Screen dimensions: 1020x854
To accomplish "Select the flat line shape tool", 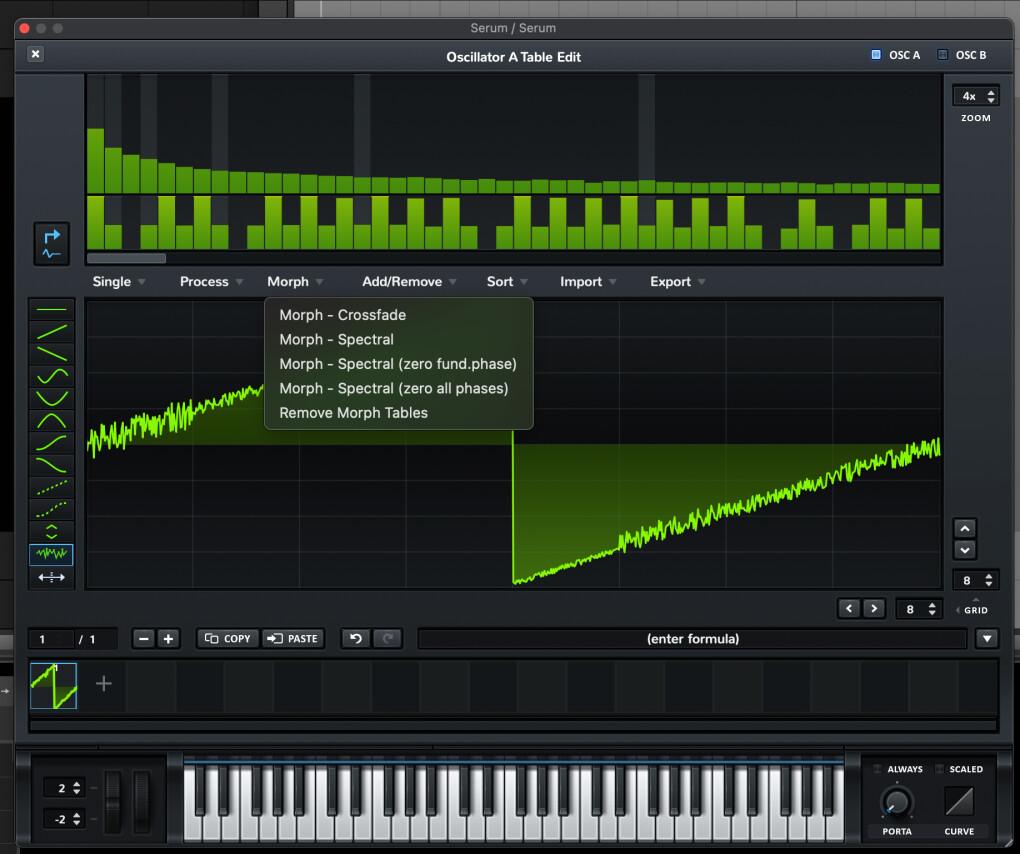I will click(51, 310).
